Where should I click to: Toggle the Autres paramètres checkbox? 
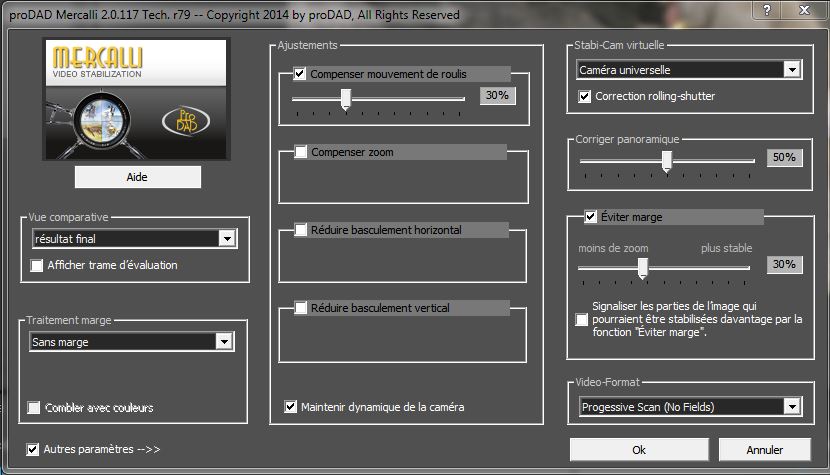(x=32, y=450)
